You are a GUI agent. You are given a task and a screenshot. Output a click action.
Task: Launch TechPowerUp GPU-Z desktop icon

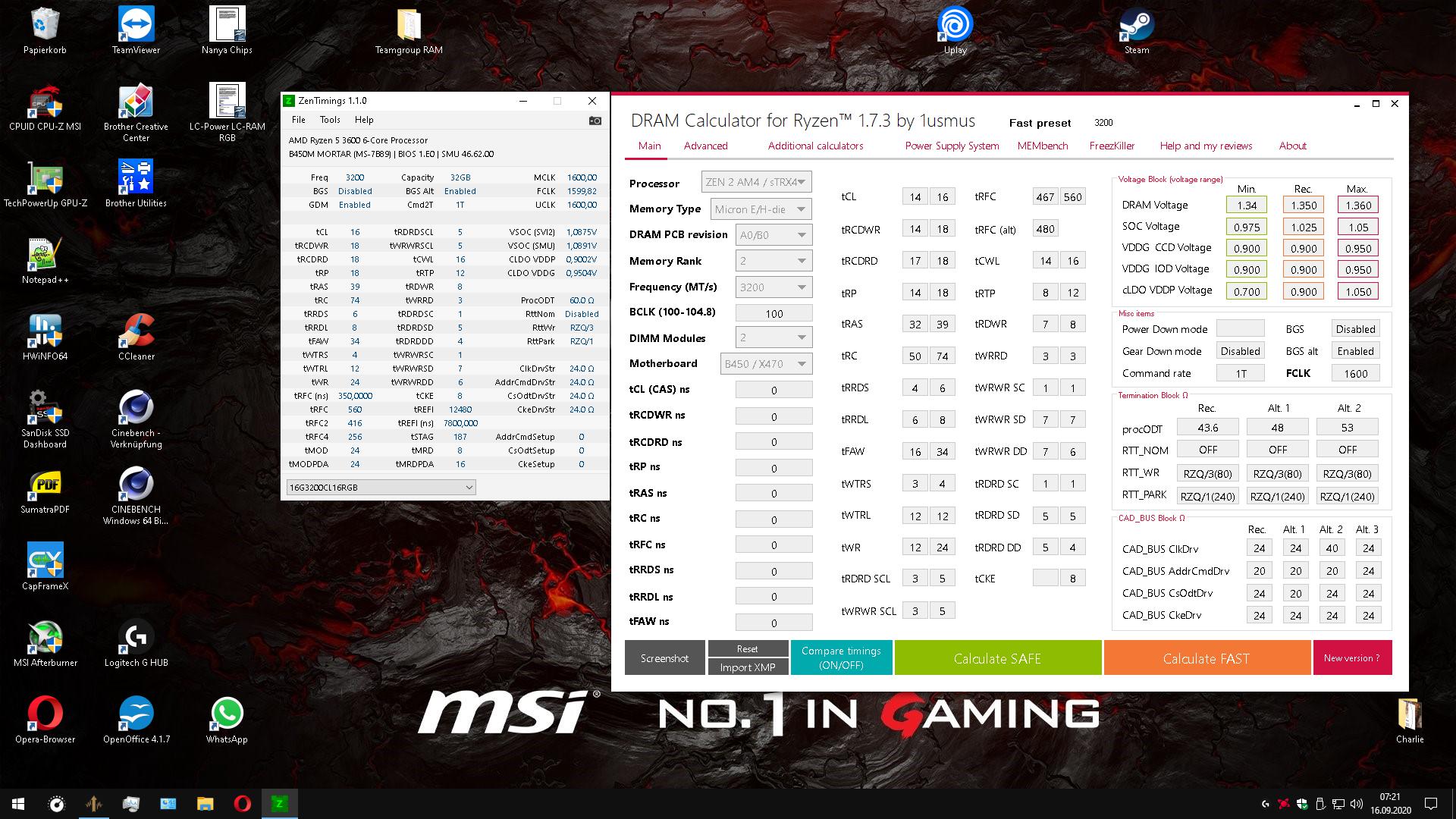coord(45,184)
